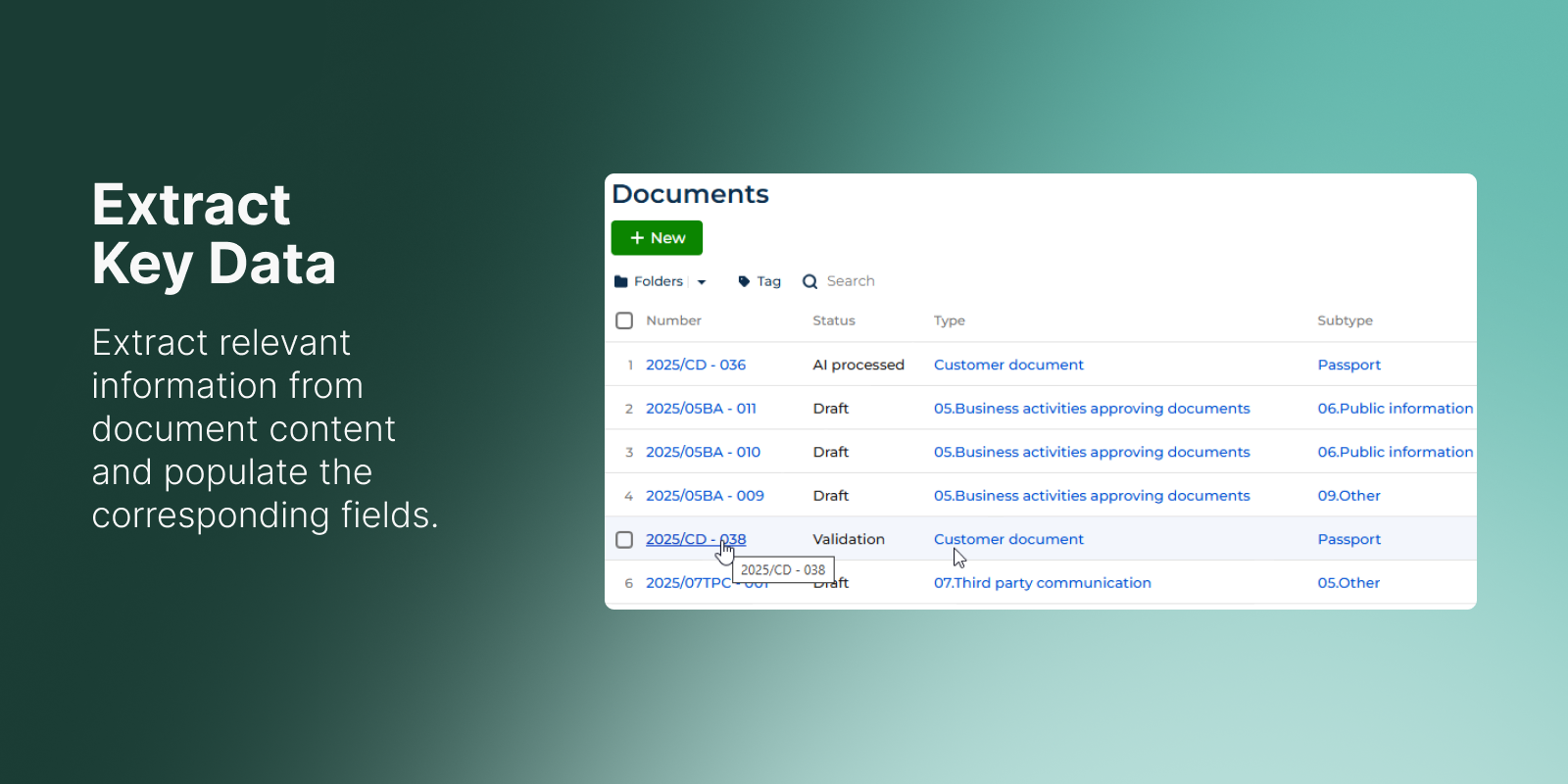Click the Folders folder icon
Image resolution: width=1568 pixels, height=784 pixels.
620,282
